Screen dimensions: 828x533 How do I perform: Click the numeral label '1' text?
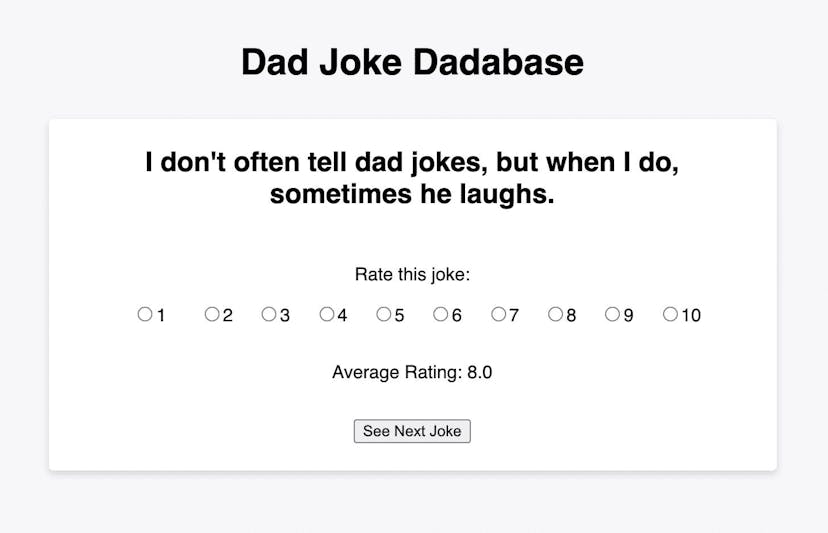click(161, 315)
